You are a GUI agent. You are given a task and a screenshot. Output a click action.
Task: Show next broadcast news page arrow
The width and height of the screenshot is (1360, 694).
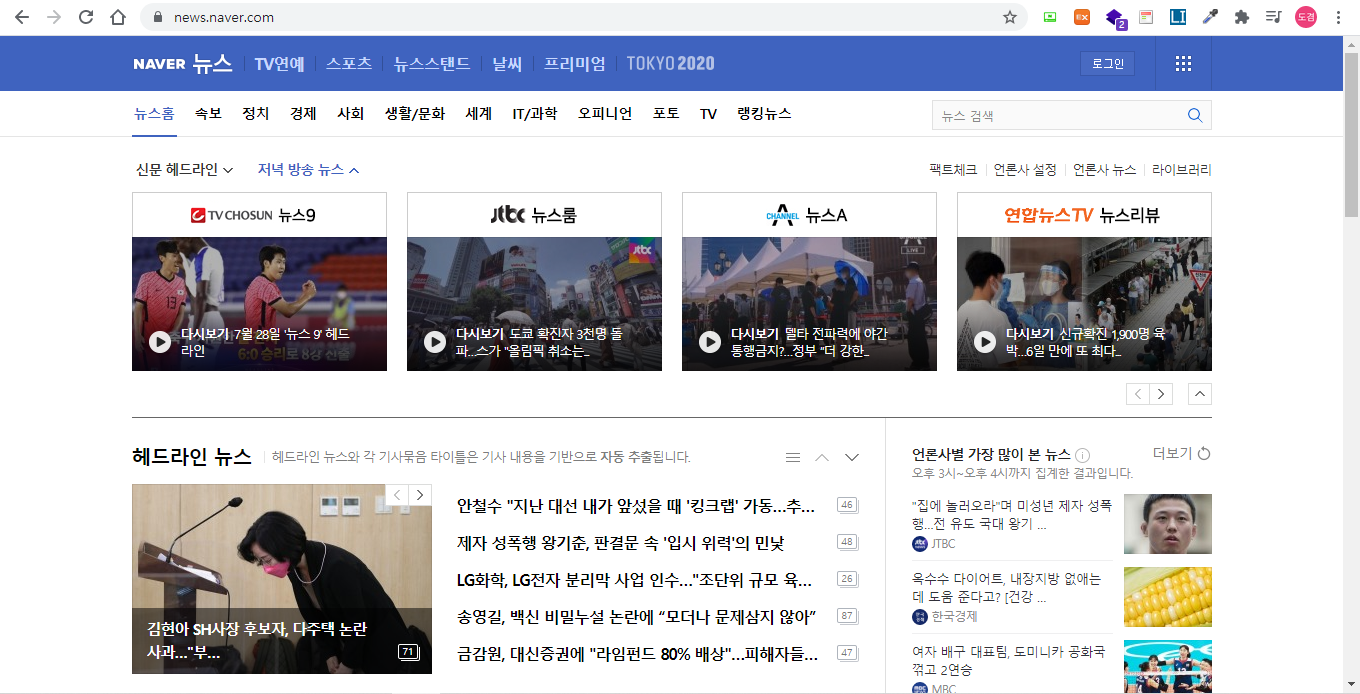[1161, 394]
